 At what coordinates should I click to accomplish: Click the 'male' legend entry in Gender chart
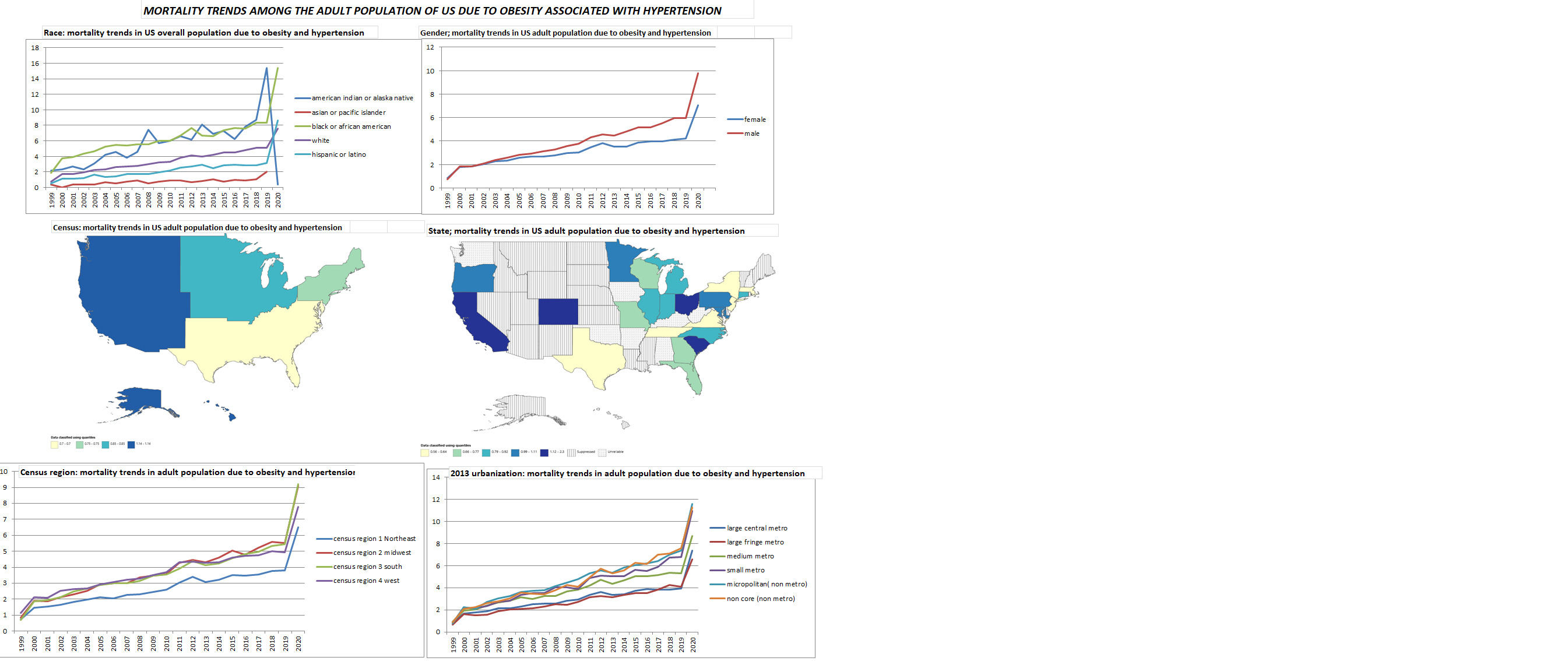(751, 134)
